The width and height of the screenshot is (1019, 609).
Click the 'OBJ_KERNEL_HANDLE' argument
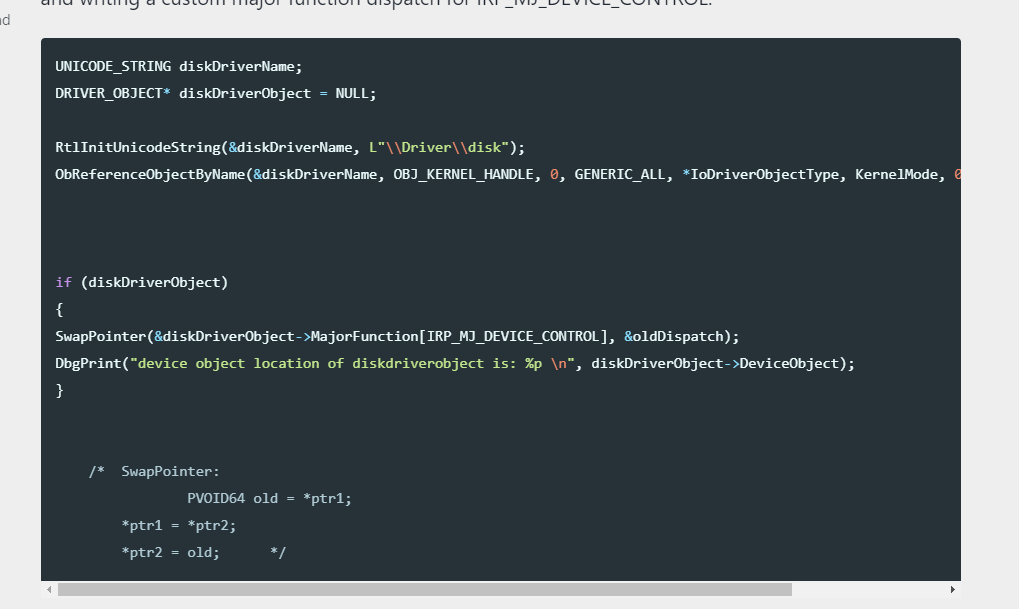tap(463, 175)
